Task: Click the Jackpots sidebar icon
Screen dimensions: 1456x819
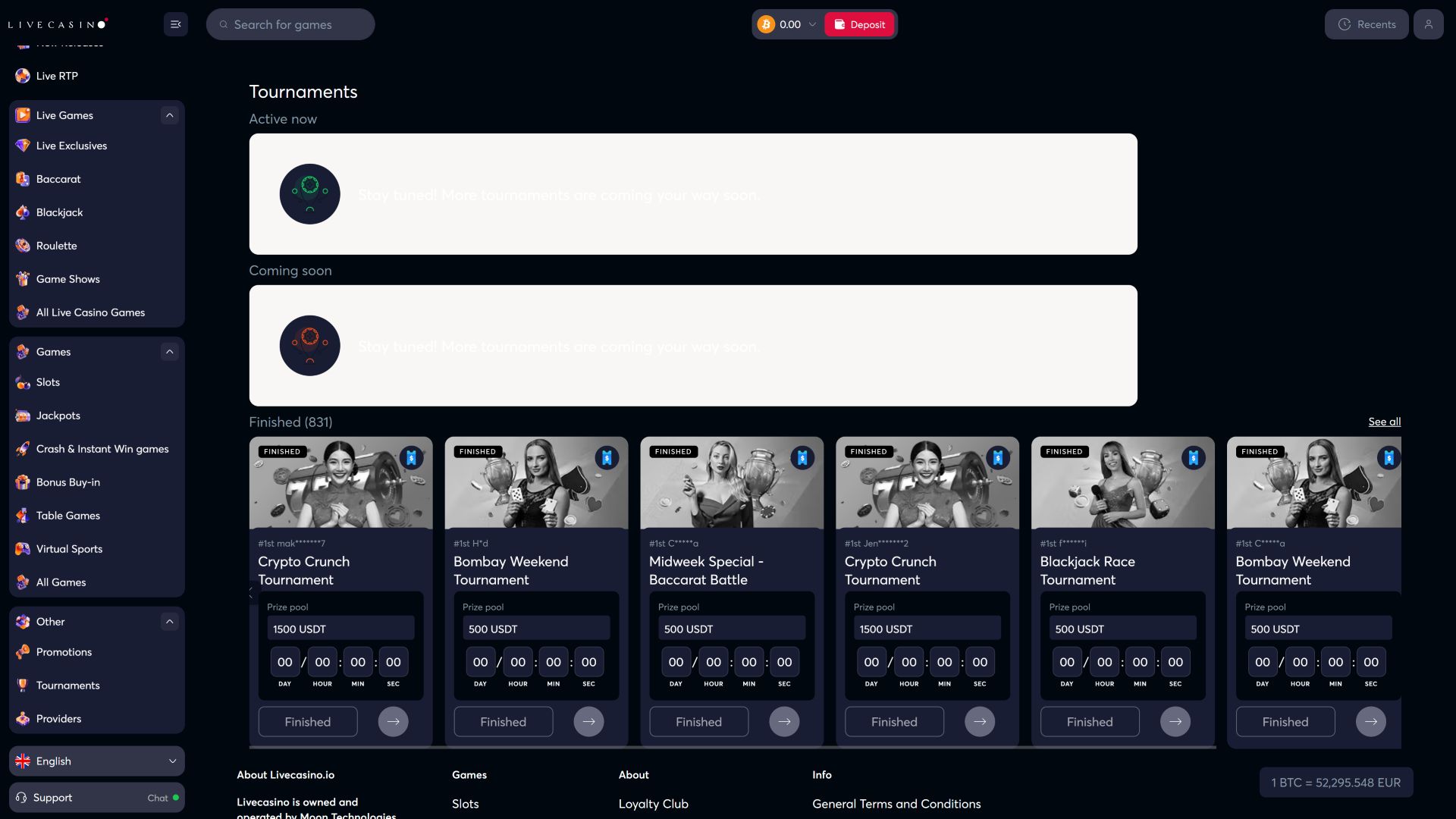Action: pos(23,416)
